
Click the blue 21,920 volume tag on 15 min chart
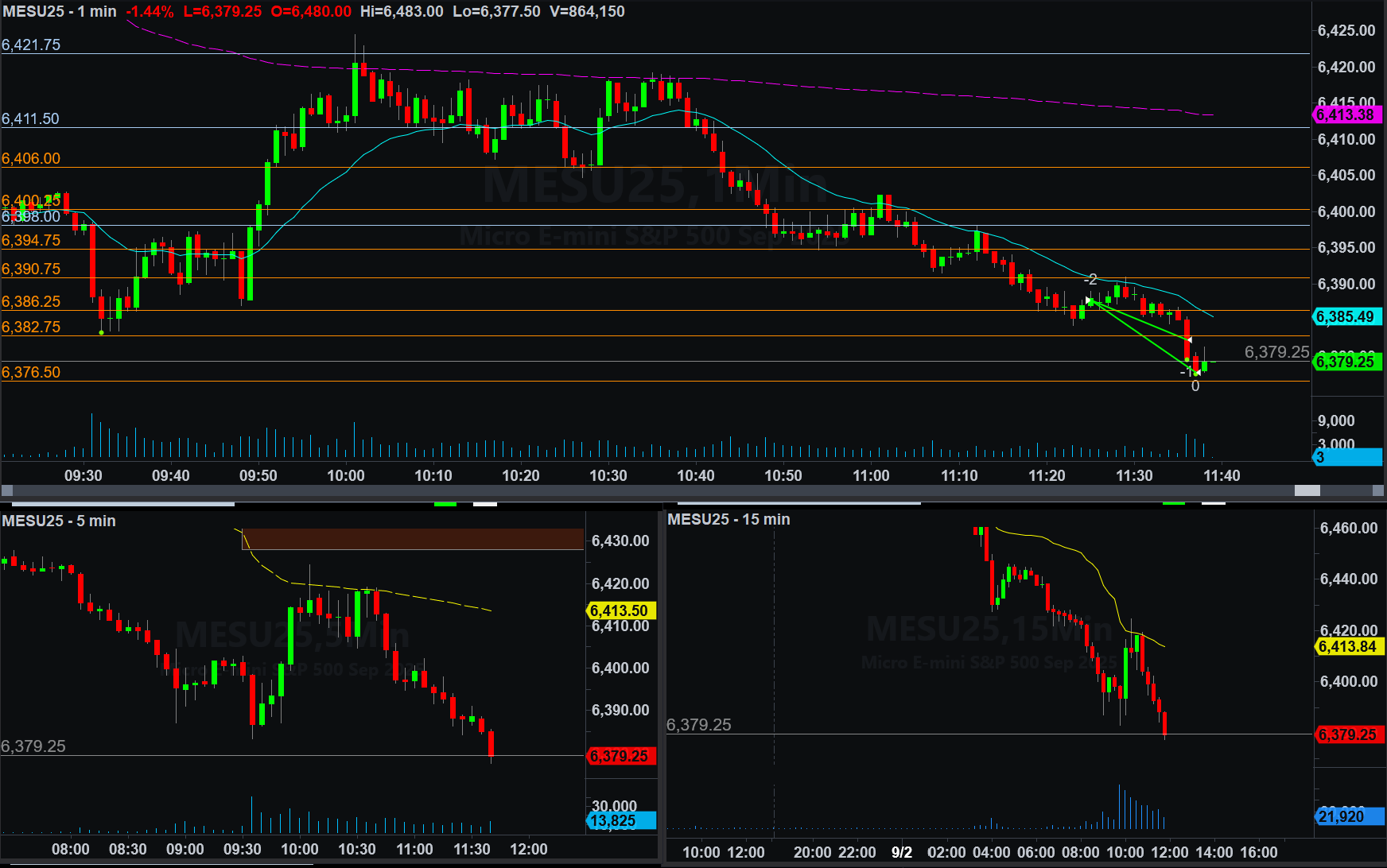pos(1347,816)
